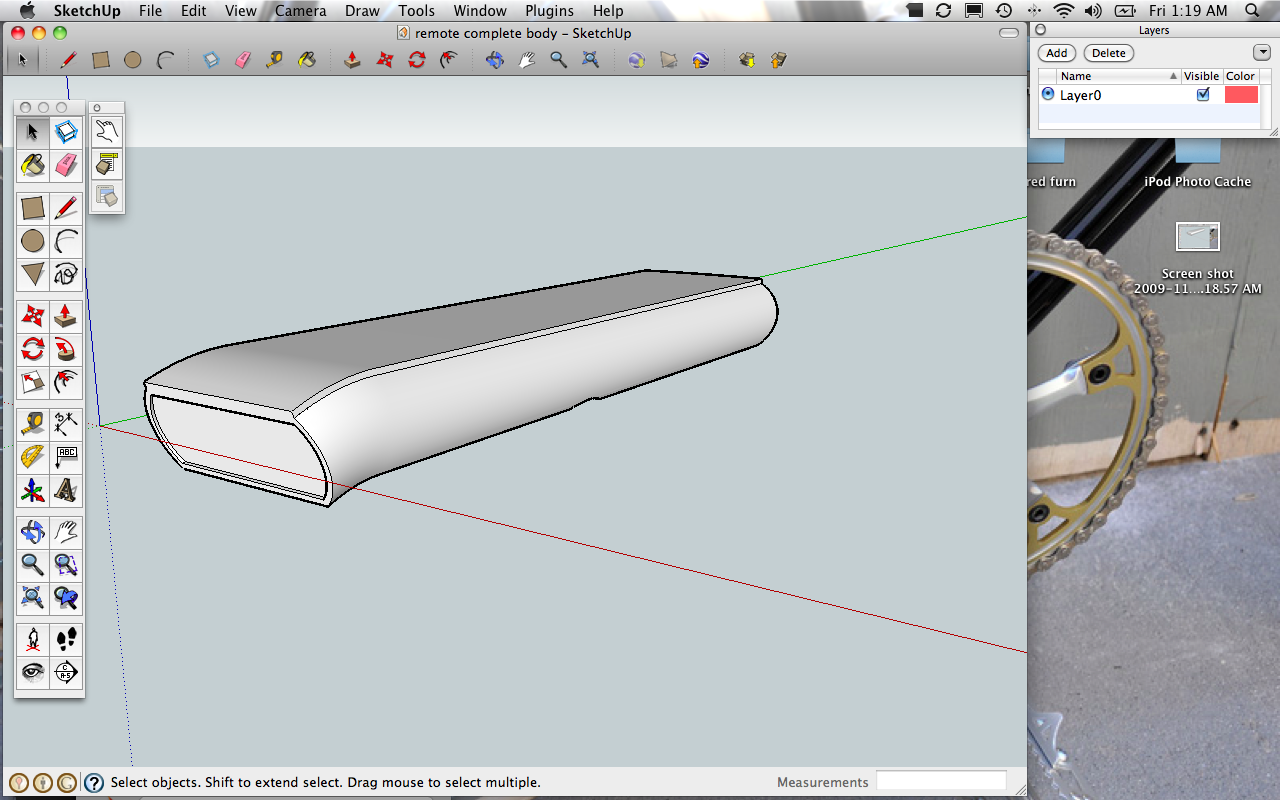
Task: Click the Delete layer button
Action: (x=1108, y=53)
